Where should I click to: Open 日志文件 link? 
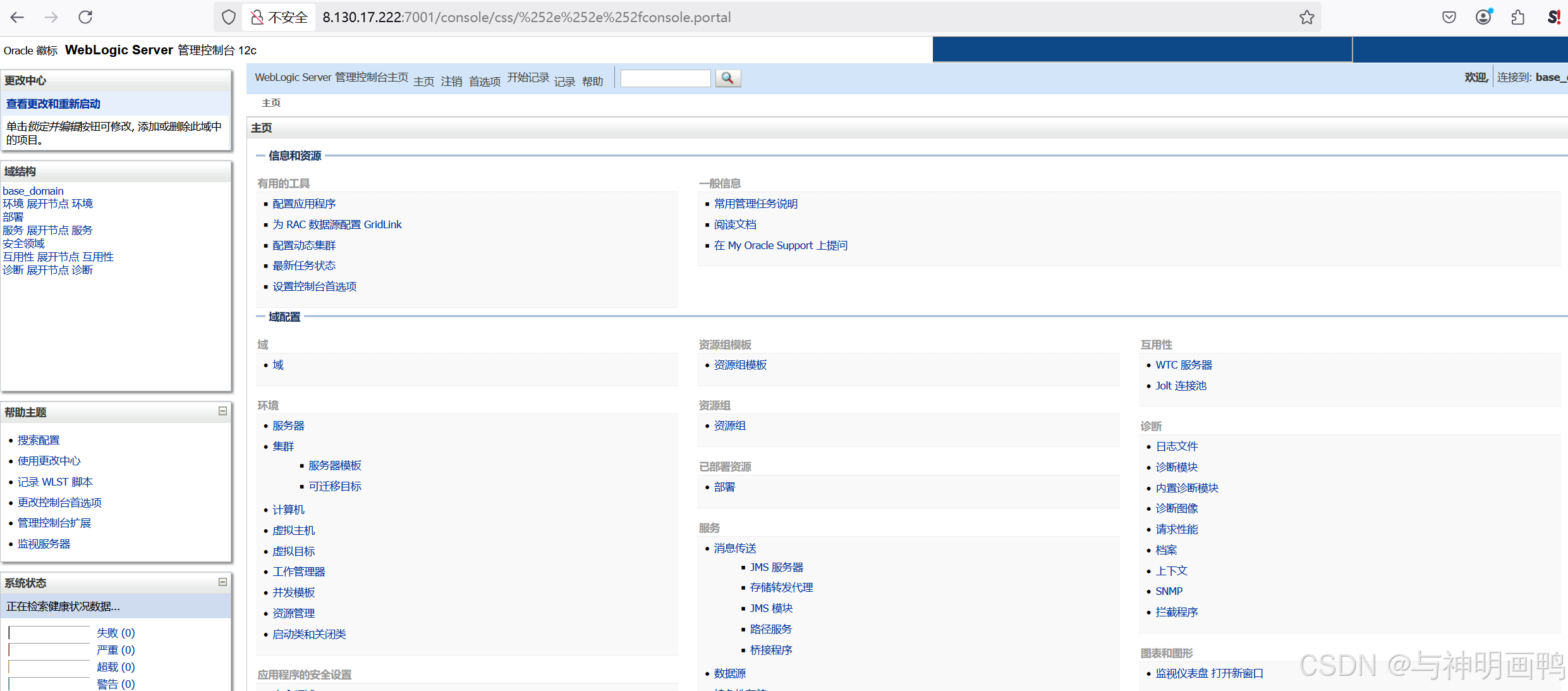(1177, 446)
